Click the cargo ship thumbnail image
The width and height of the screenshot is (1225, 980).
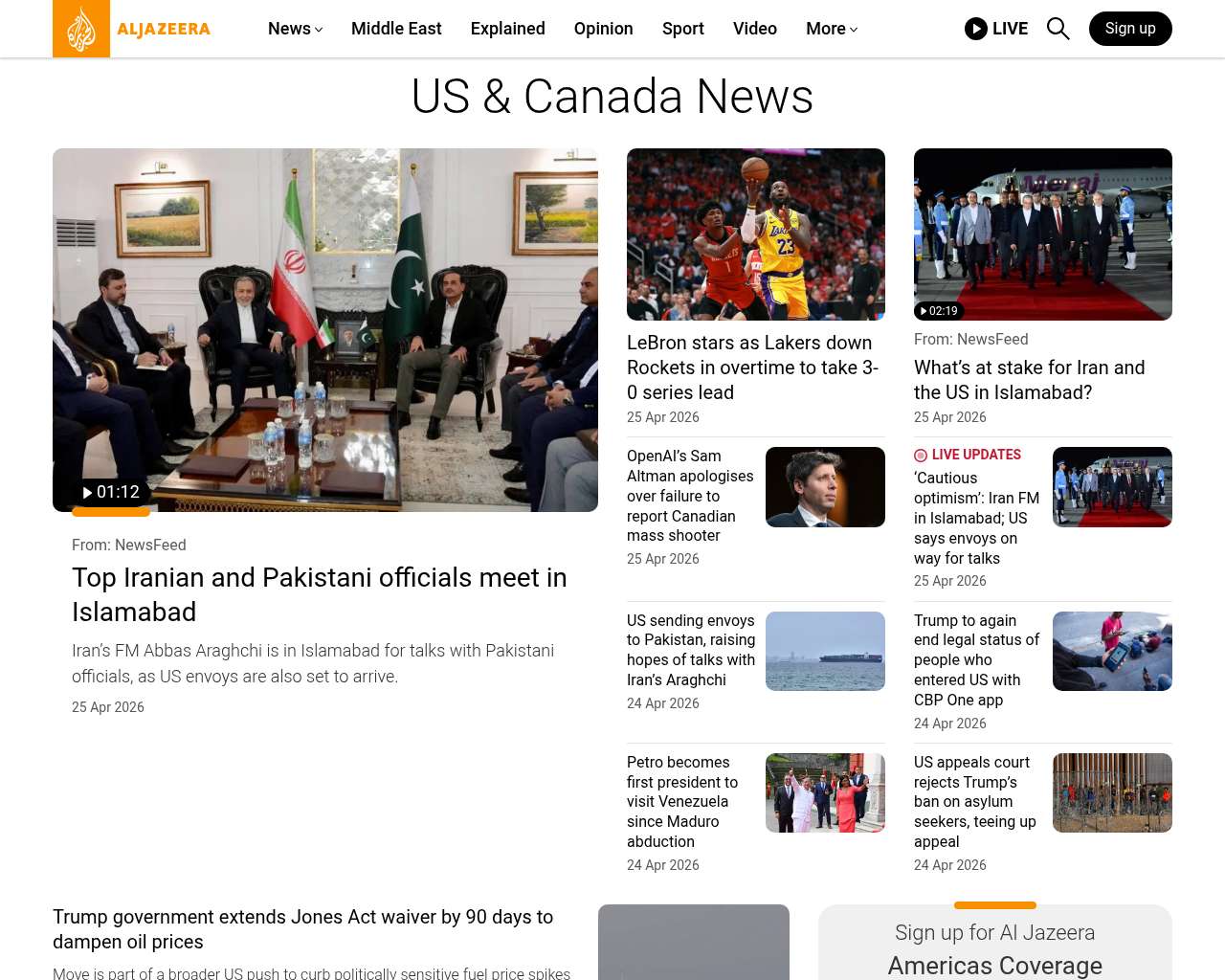pyautogui.click(x=825, y=651)
